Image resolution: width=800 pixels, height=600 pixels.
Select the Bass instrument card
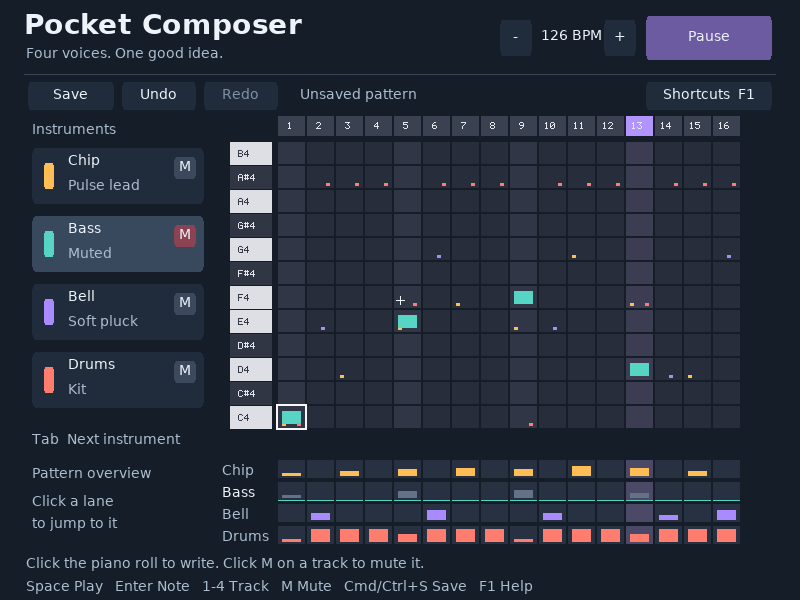[x=118, y=244]
